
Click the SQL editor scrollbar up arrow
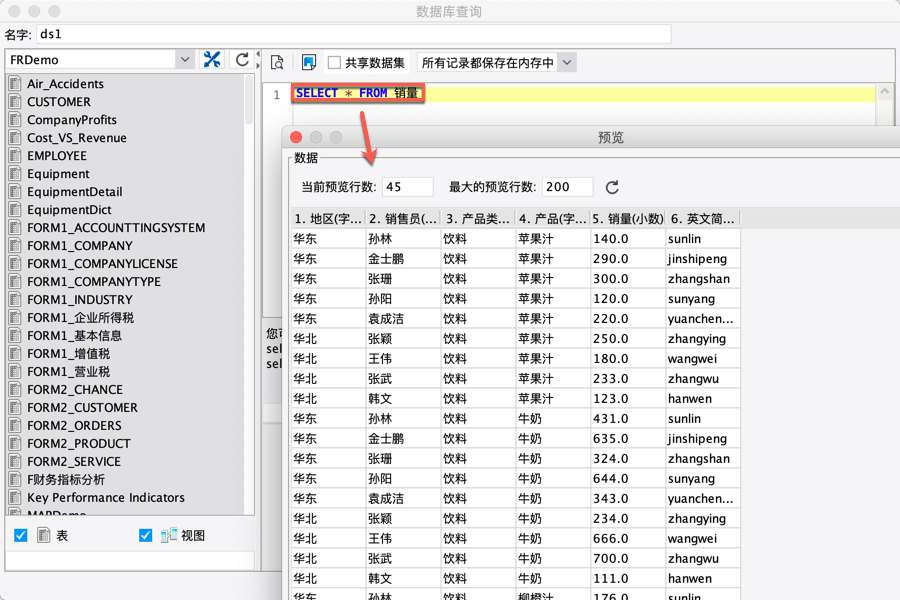[x=885, y=91]
